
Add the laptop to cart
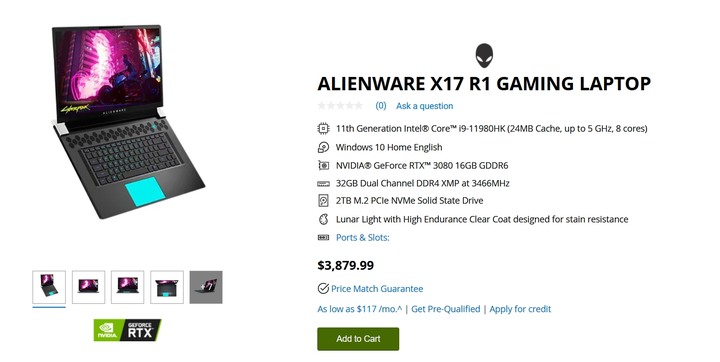358,339
